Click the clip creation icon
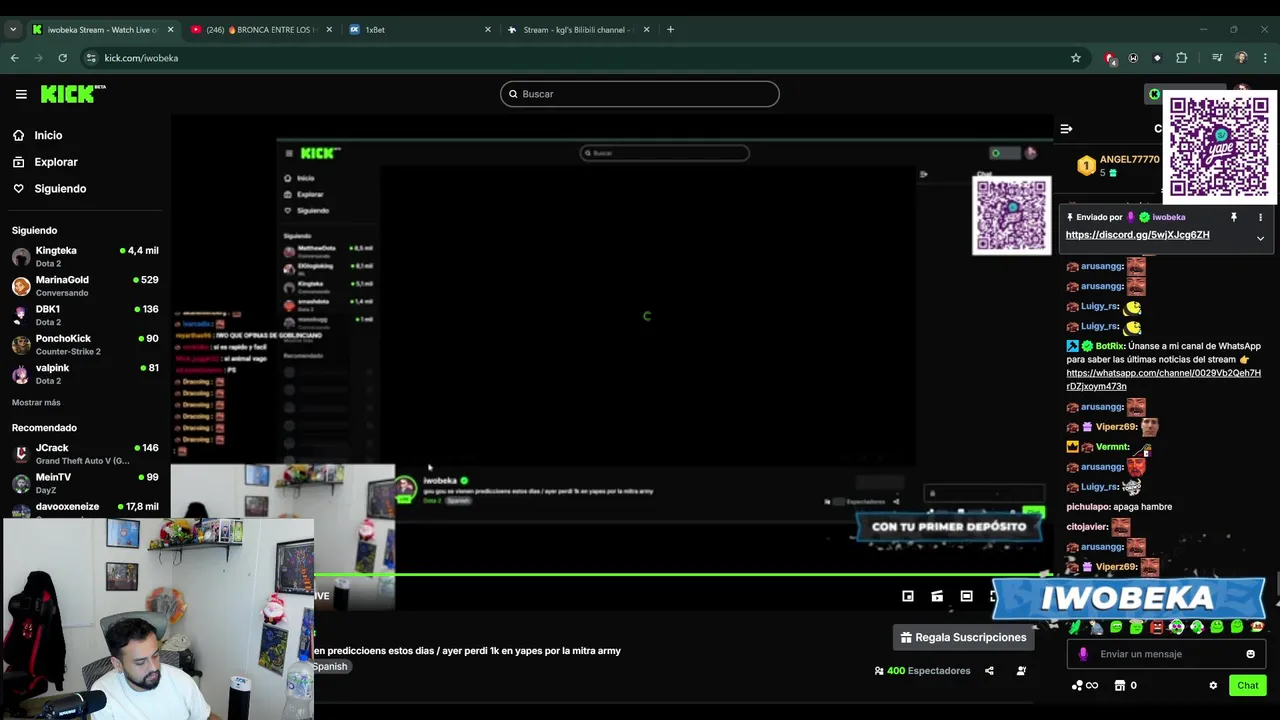The height and width of the screenshot is (720, 1280). pos(937,596)
